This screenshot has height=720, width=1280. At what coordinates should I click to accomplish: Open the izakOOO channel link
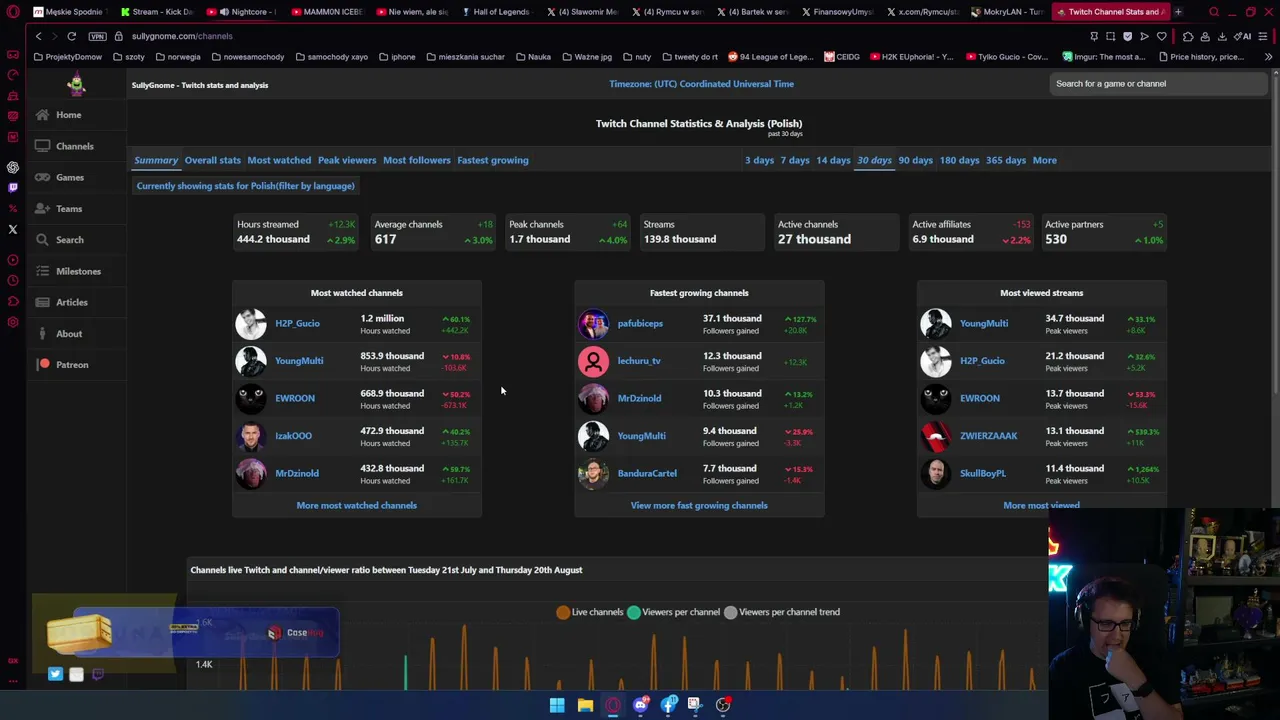[294, 436]
